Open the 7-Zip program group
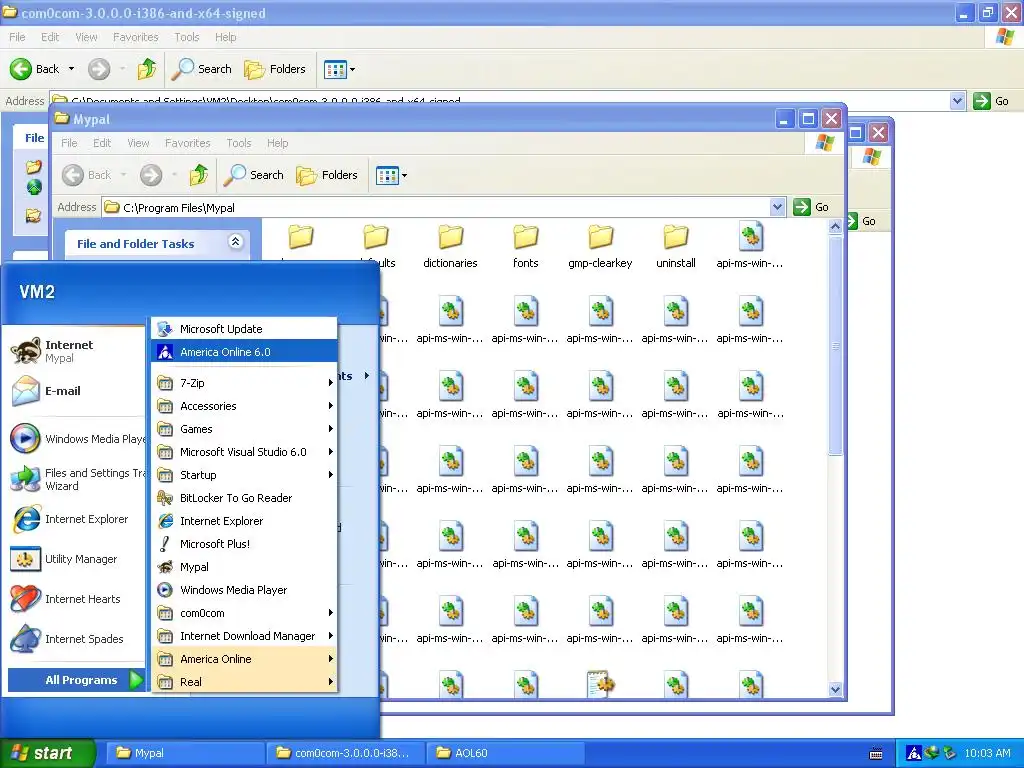 244,383
